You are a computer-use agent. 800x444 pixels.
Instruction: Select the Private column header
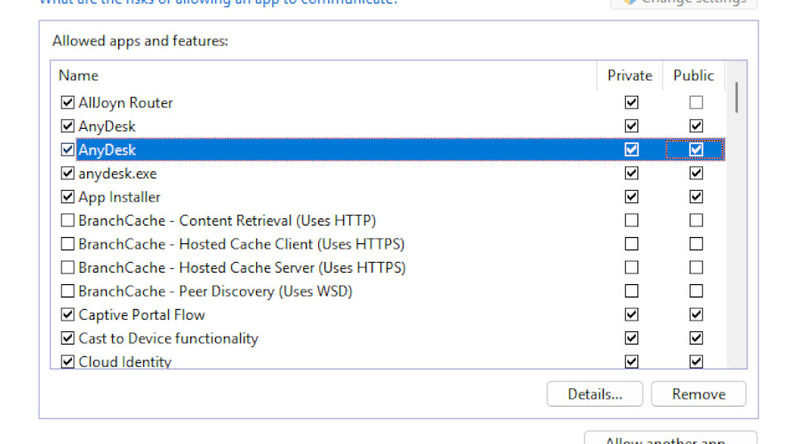[630, 76]
